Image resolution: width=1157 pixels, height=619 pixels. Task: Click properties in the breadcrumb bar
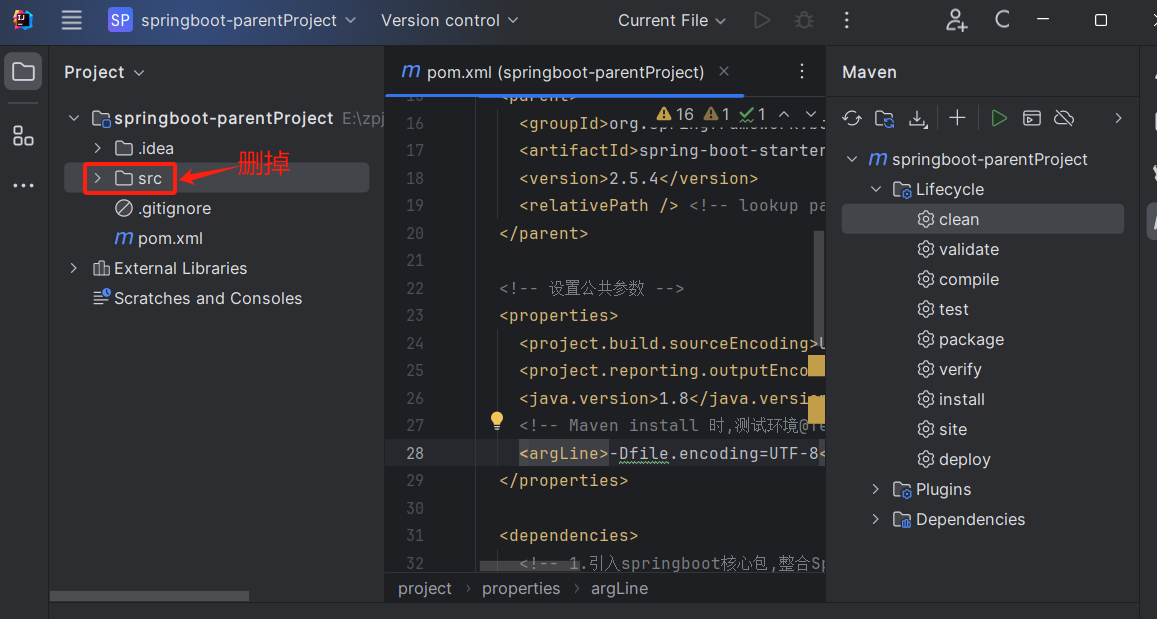pos(521,588)
